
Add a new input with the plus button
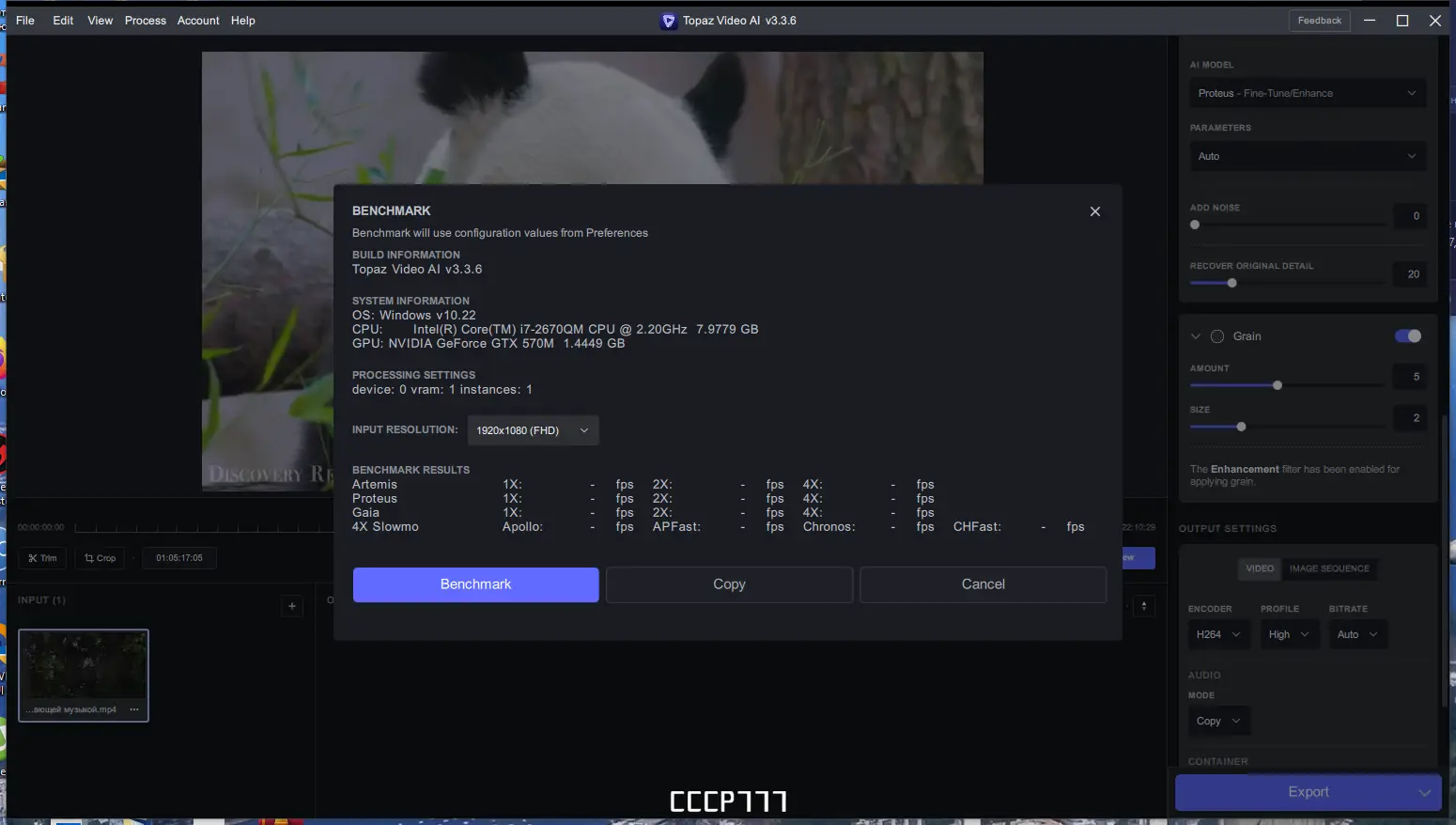point(292,606)
